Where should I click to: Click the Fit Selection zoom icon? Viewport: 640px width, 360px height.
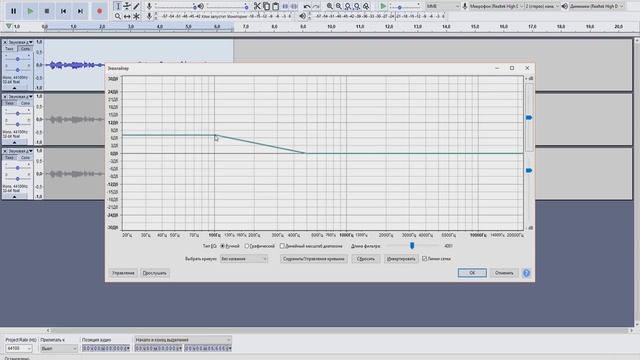pos(348,6)
